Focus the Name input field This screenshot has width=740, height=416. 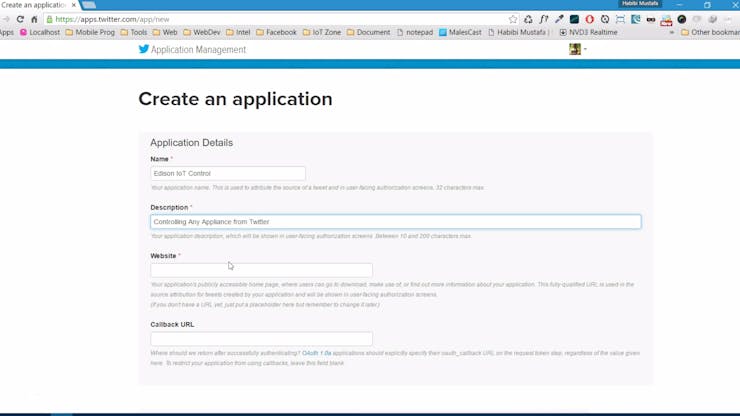pyautogui.click(x=228, y=173)
